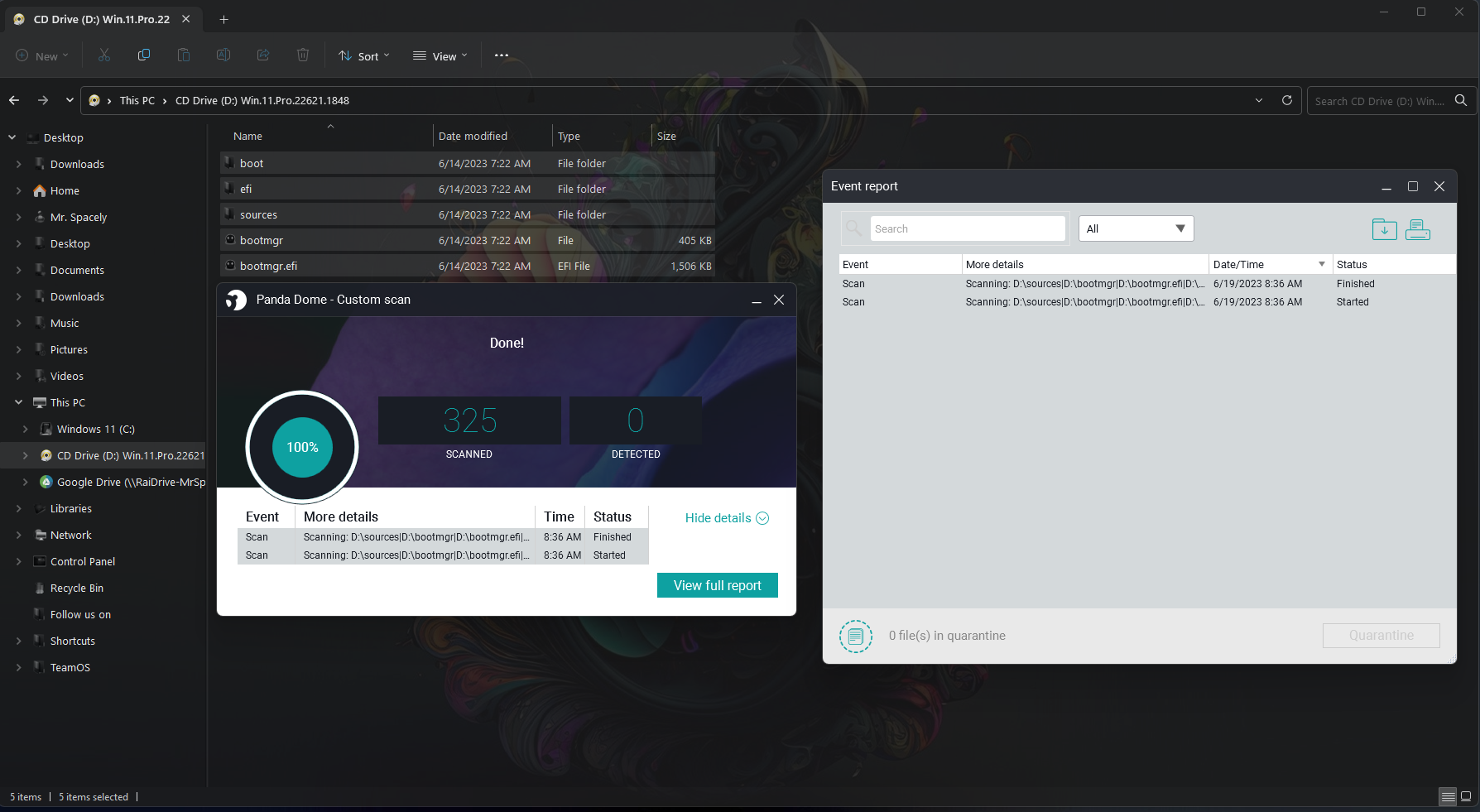Select the sources folder
1480x812 pixels.
(468, 214)
